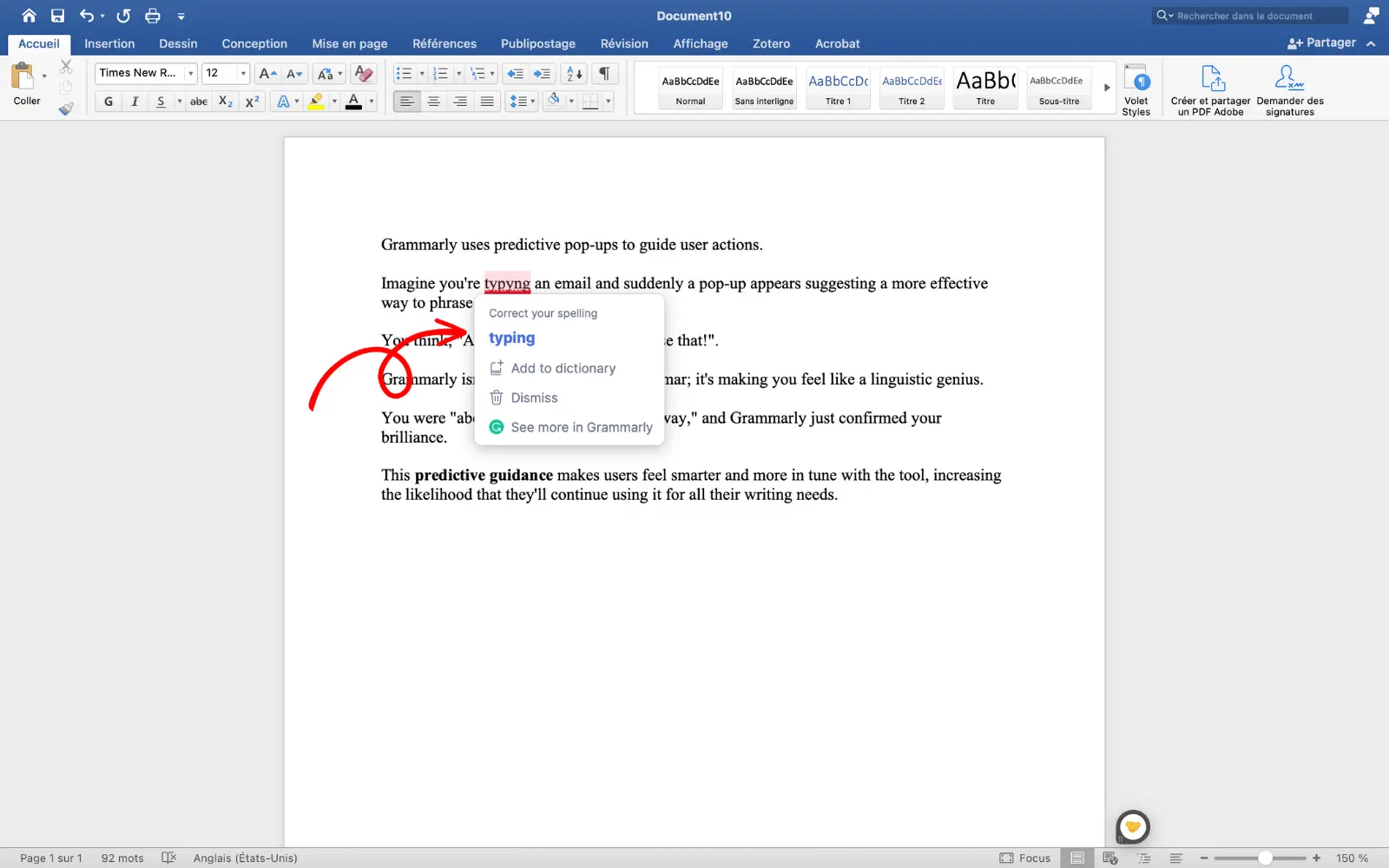Image resolution: width=1389 pixels, height=868 pixels.
Task: Increase font size with the larger A button
Action: pyautogui.click(x=267, y=73)
